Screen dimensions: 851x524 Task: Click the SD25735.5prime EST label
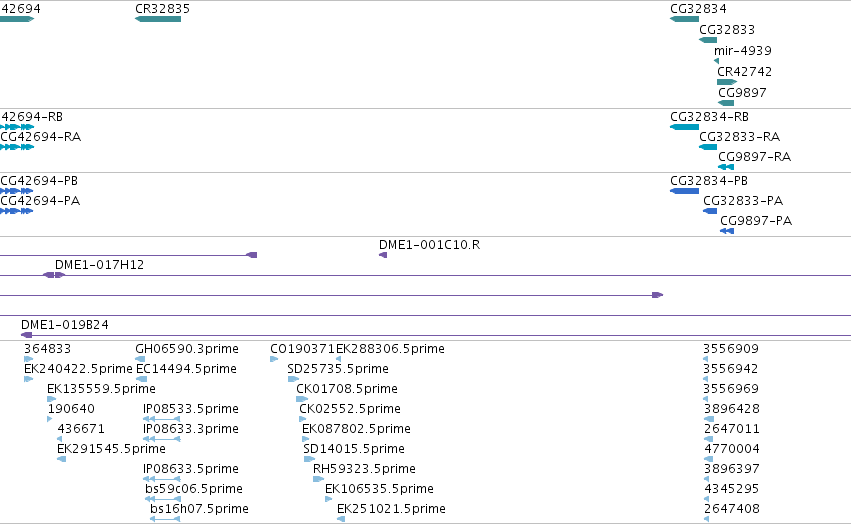[338, 369]
